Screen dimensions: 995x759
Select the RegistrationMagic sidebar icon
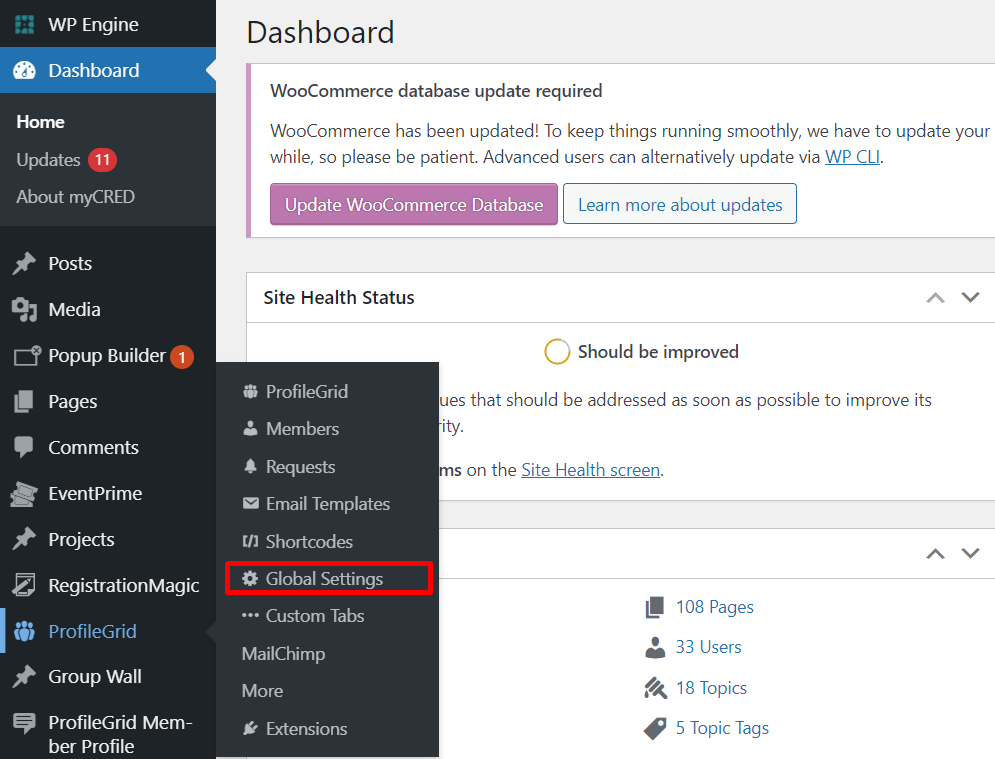point(26,585)
